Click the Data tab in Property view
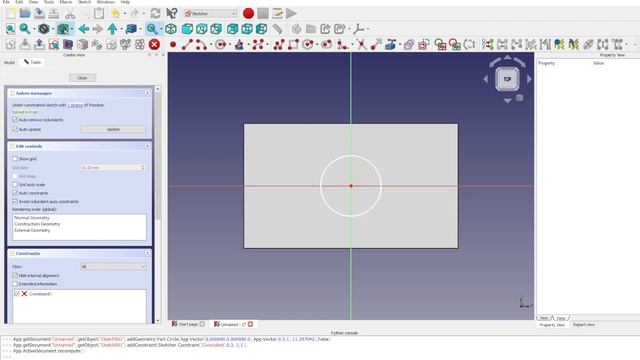The image size is (640, 360). 561,318
